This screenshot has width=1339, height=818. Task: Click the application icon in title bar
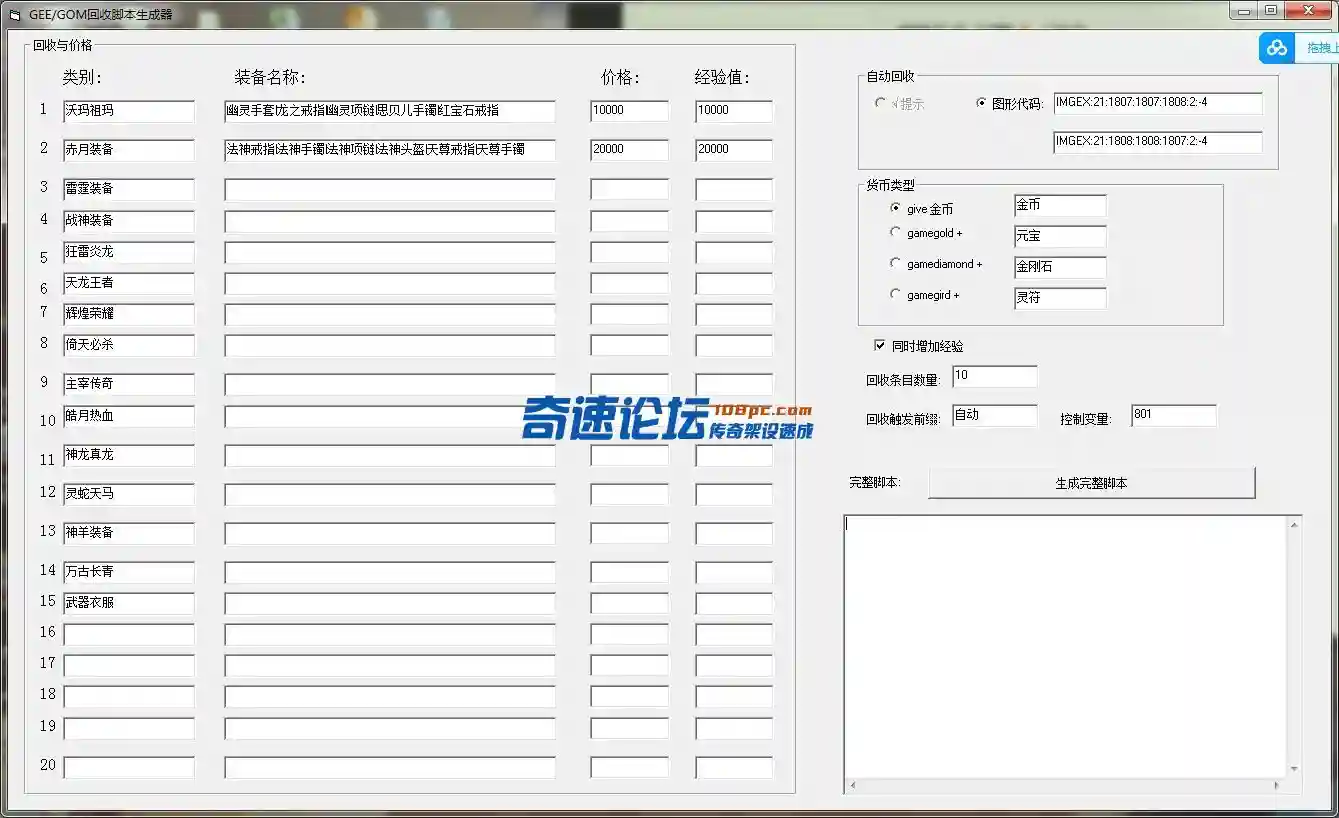[x=14, y=15]
